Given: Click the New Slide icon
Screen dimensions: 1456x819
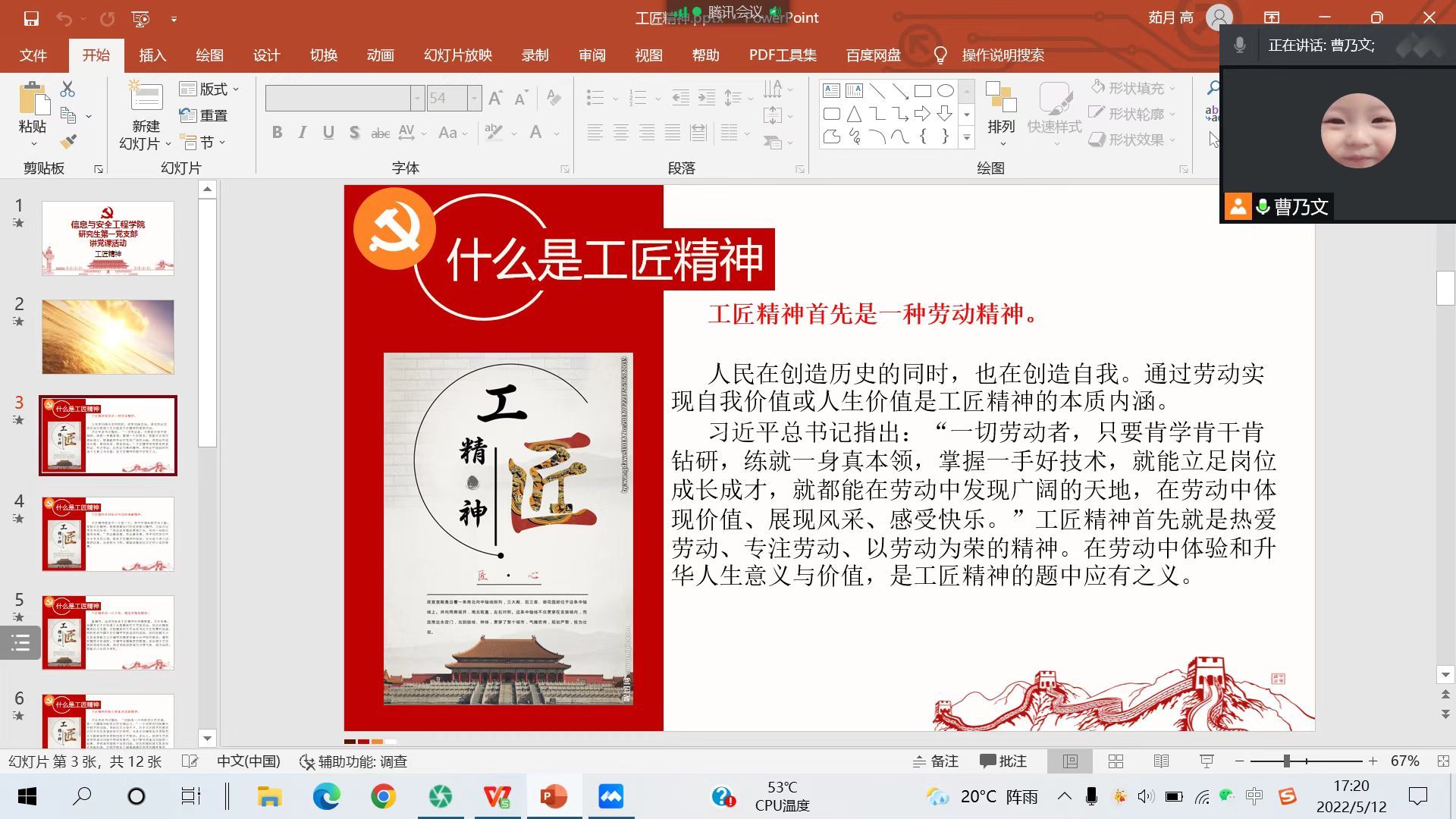Looking at the screenshot, I should click(146, 99).
